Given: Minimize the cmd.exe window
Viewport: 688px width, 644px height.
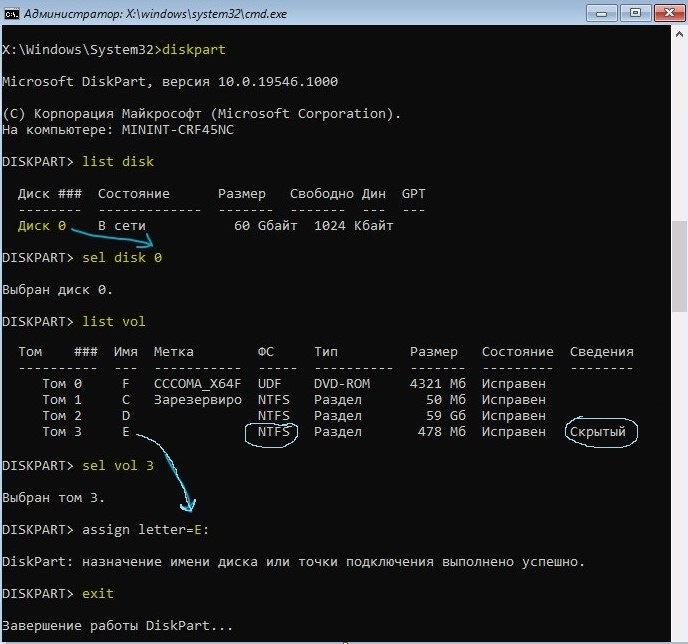Looking at the screenshot, I should point(602,14).
